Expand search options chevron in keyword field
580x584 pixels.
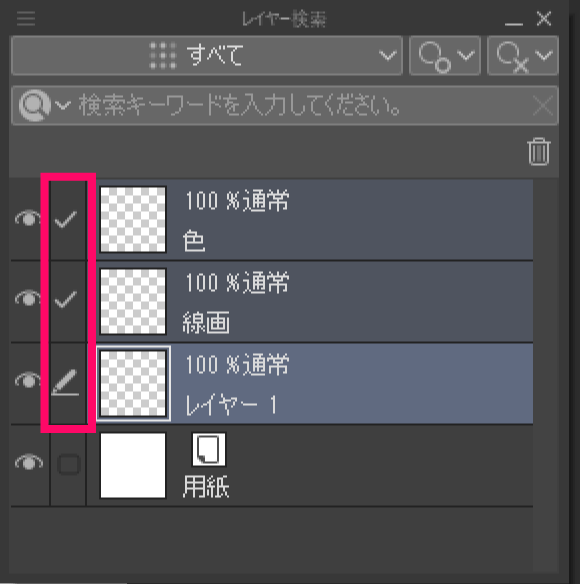(x=63, y=105)
